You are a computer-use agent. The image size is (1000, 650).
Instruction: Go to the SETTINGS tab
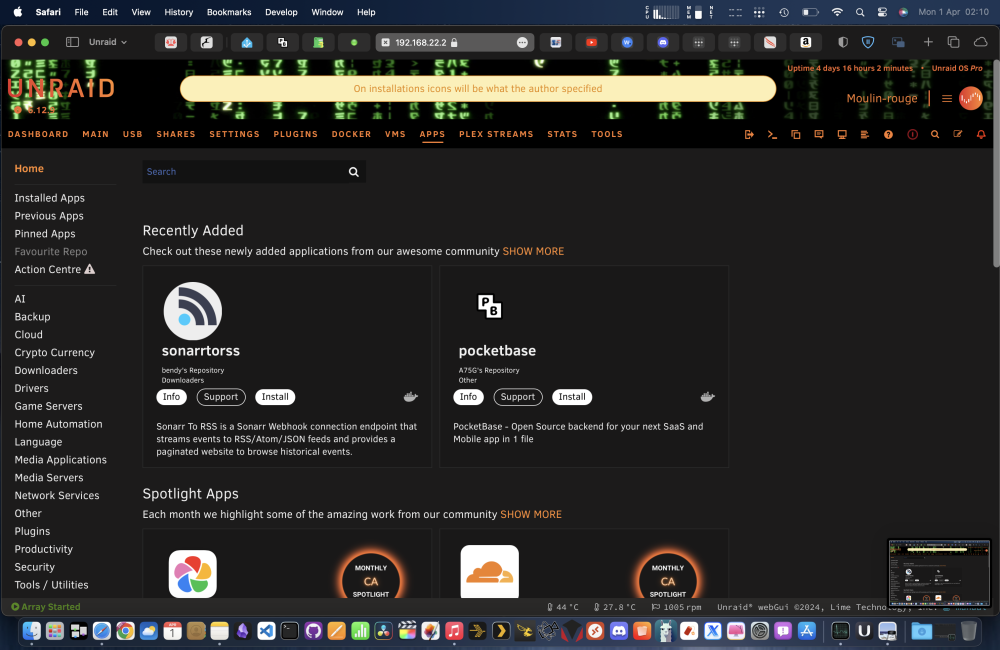[x=235, y=134]
